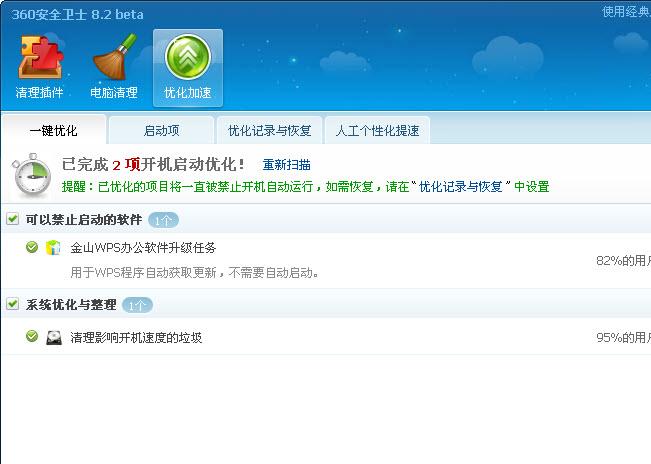651x464 pixels.
Task: Click the green 优化加速 arrow icon
Action: point(188,57)
